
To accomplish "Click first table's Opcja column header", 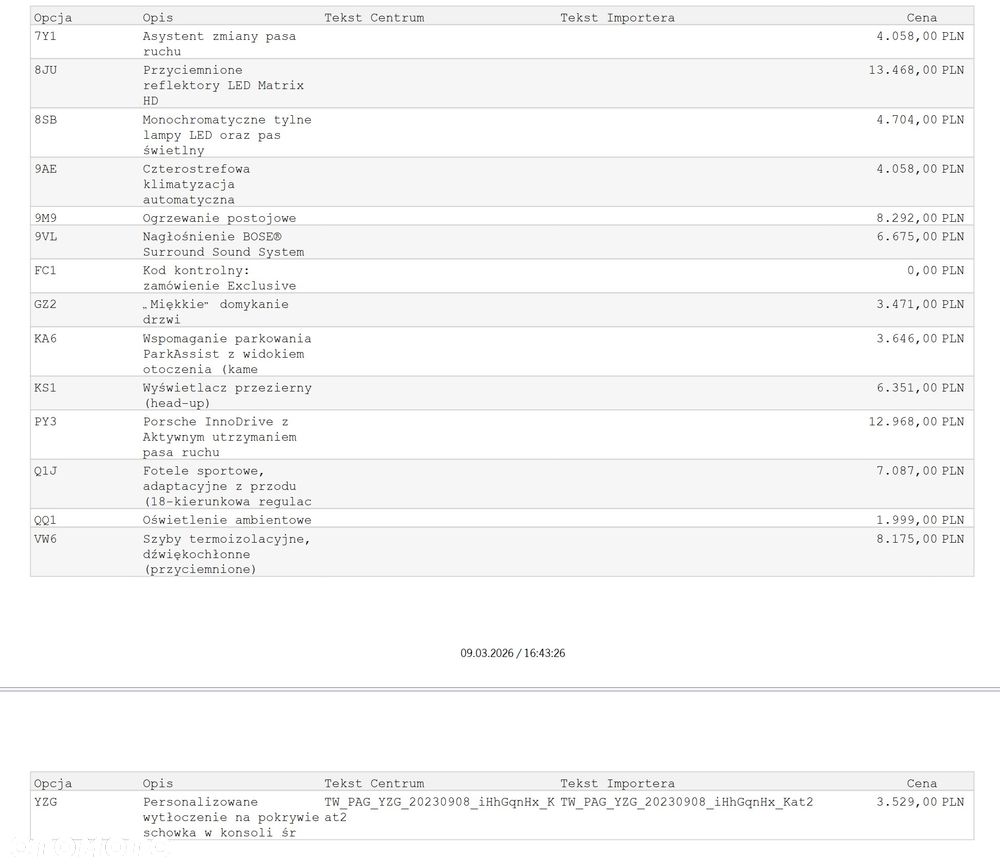I will tap(53, 18).
